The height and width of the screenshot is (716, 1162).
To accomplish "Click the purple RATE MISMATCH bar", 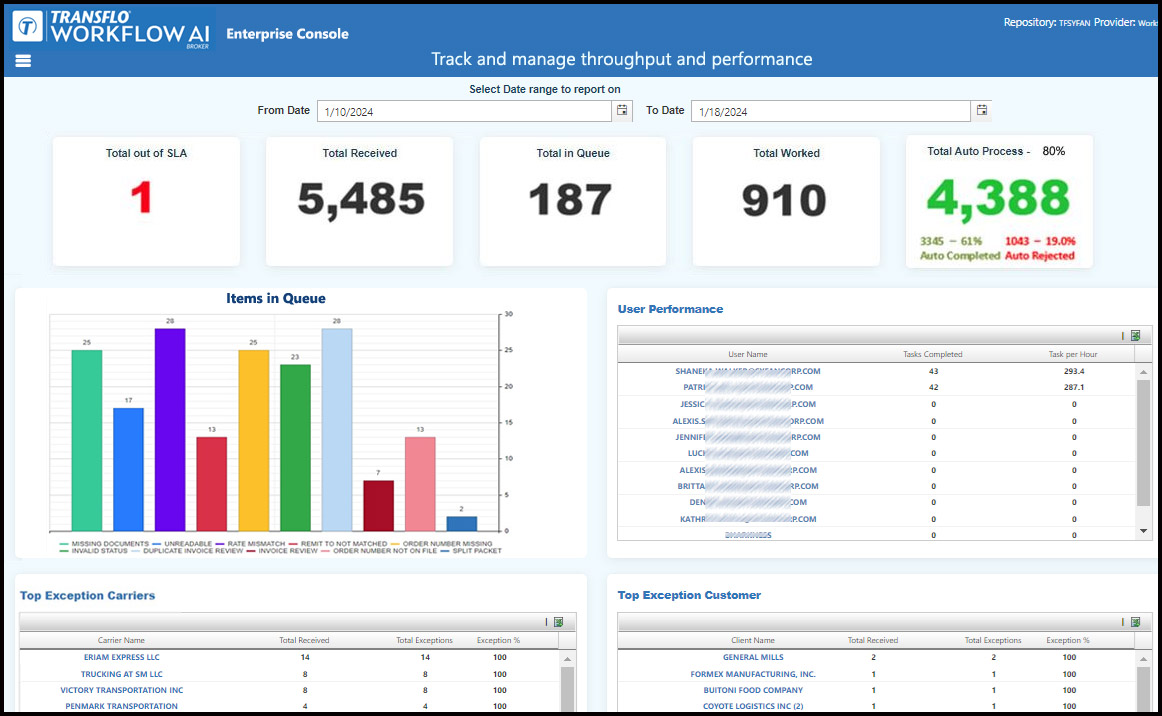I will coord(170,430).
